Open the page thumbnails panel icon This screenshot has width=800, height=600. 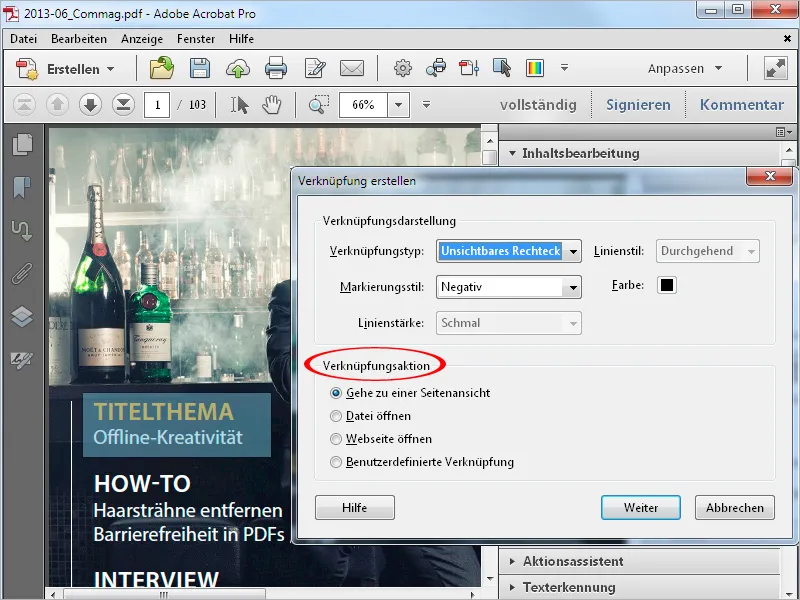click(22, 144)
